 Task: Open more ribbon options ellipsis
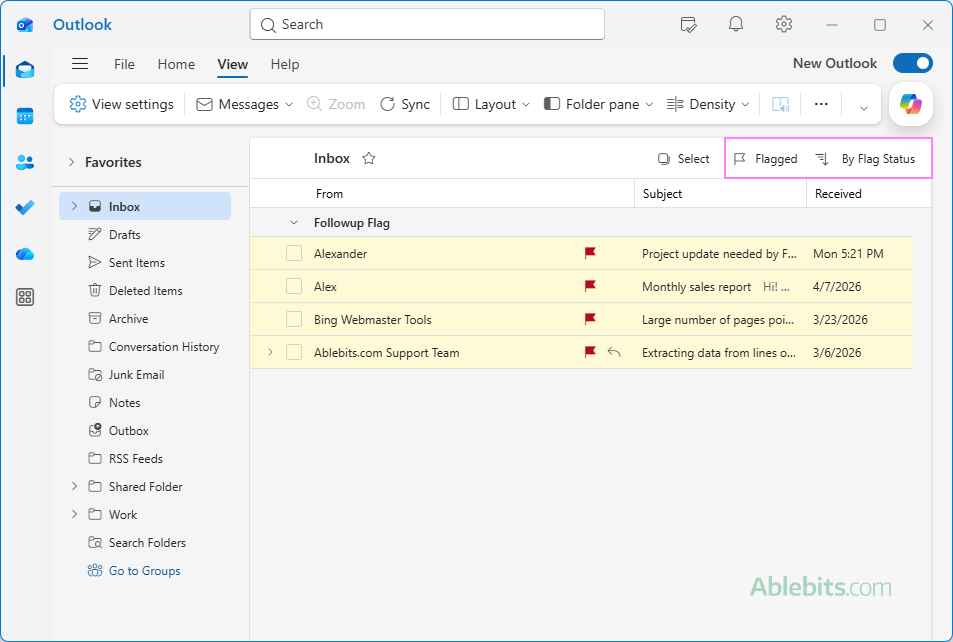click(x=821, y=104)
